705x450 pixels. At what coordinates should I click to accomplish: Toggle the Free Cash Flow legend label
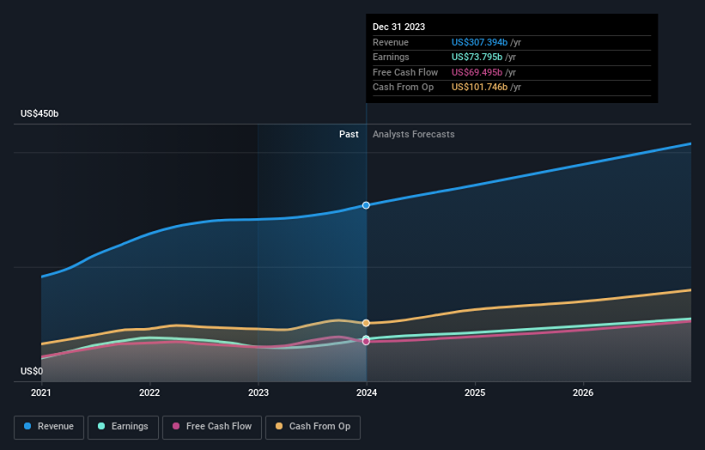tap(219, 427)
